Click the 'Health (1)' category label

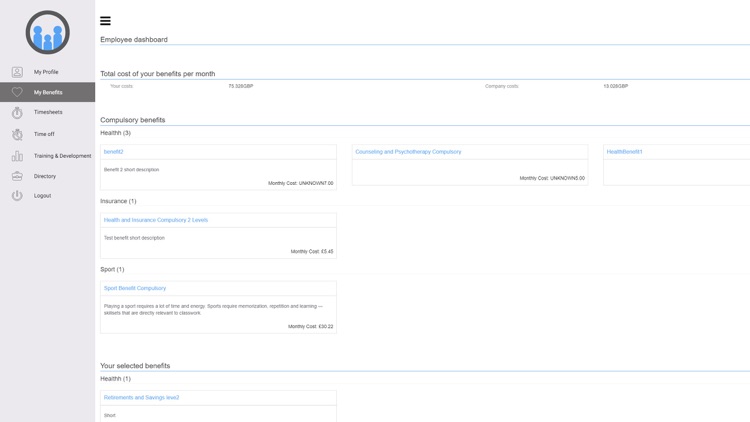click(115, 379)
